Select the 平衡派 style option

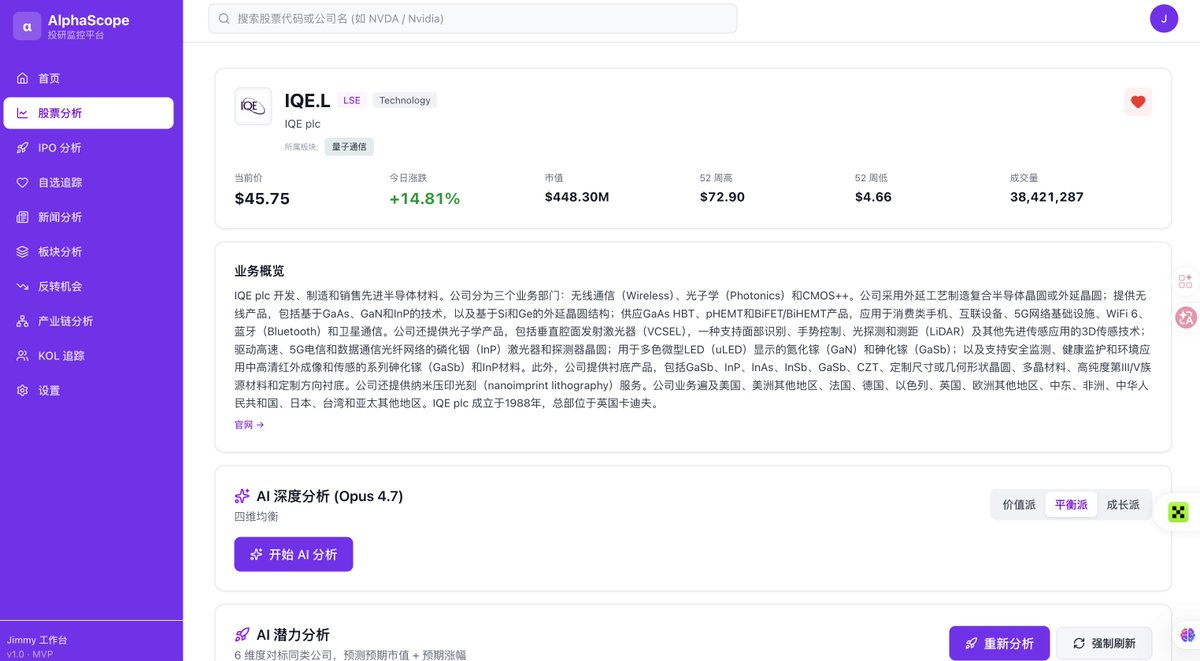(1071, 505)
